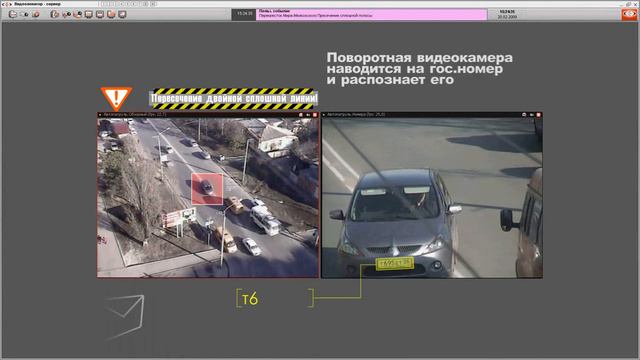The width and height of the screenshot is (640, 360).
Task: Click the orange logo button at top right
Action: coord(629,14)
